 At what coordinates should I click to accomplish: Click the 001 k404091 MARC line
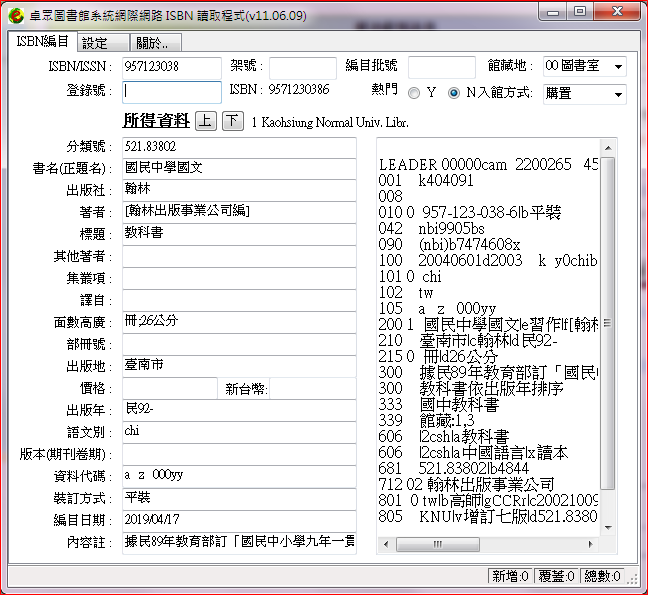pos(426,181)
